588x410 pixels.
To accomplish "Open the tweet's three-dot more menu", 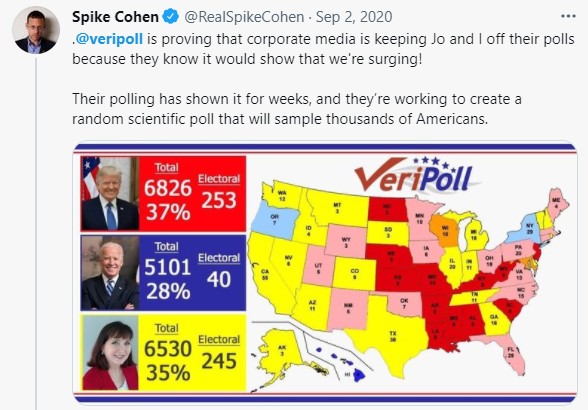I will pos(568,17).
